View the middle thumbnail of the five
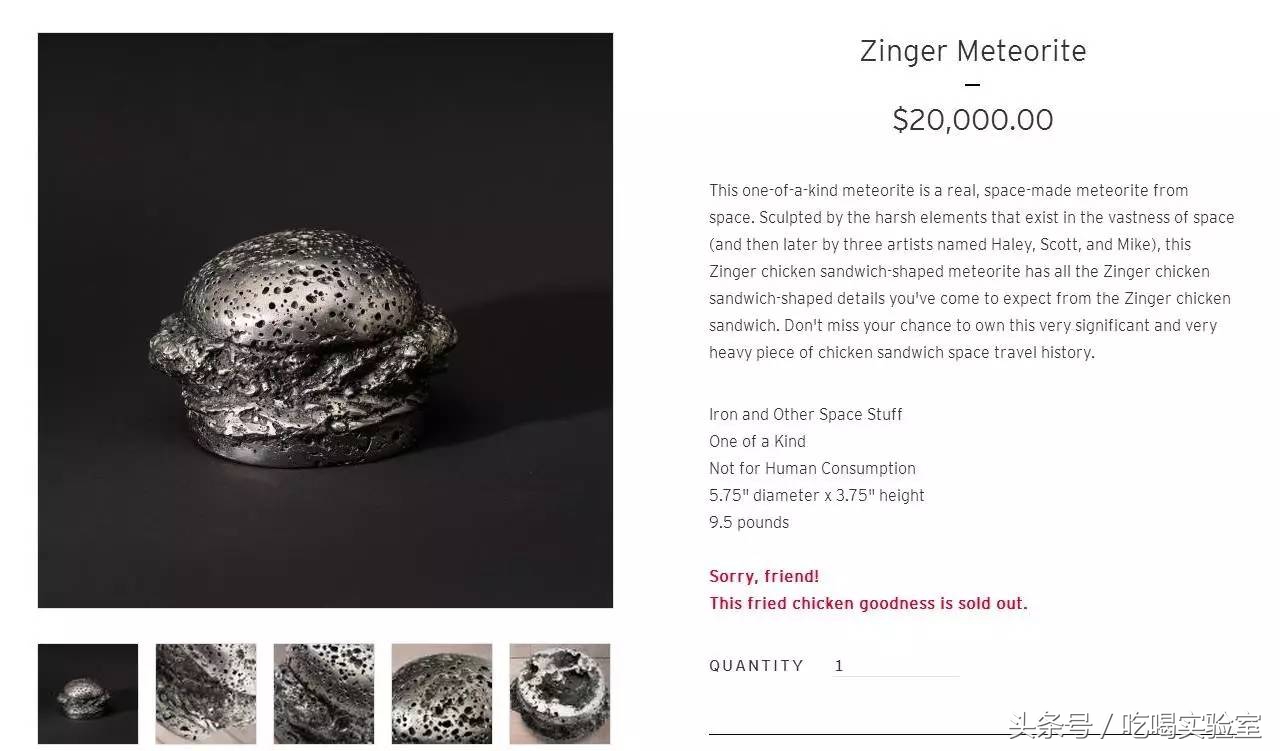 [324, 693]
